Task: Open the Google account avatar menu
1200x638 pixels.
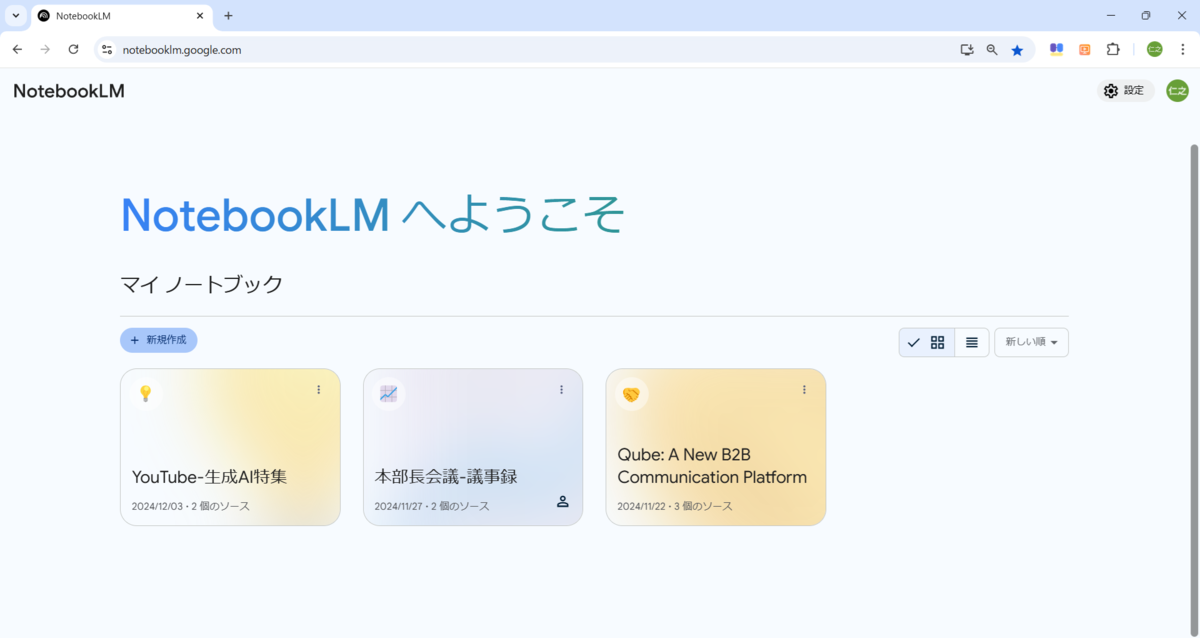Action: 1177,91
